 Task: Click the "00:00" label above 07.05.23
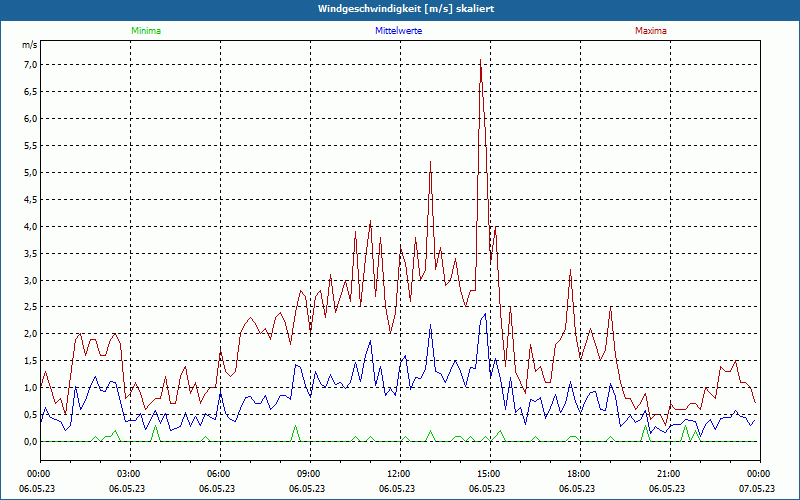pos(760,474)
